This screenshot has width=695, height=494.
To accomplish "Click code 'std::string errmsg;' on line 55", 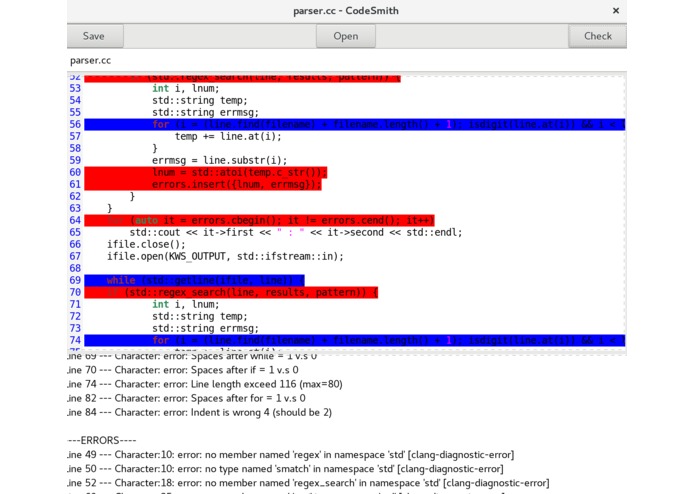I will tap(205, 113).
